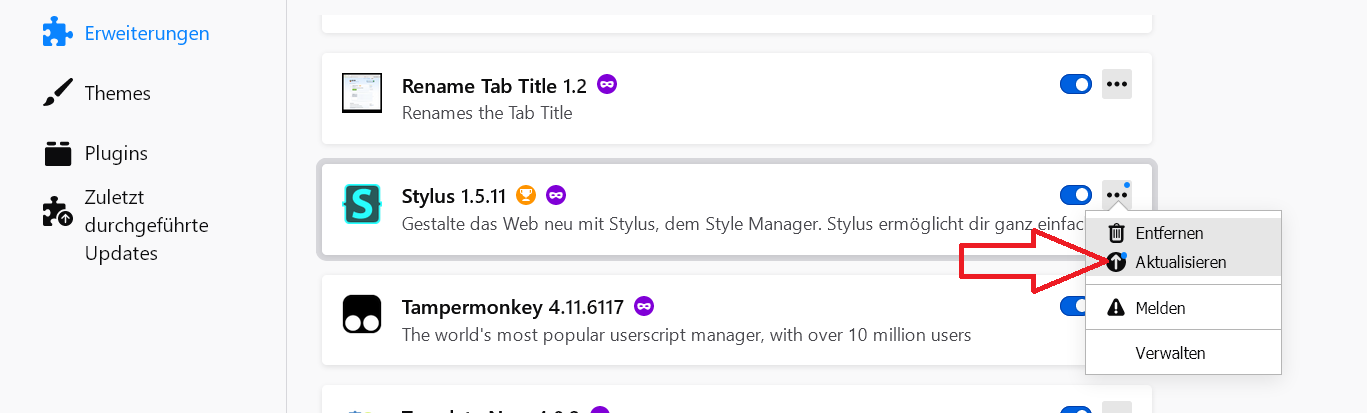Toggle the Tampermonkey extension switch
Image resolution: width=1367 pixels, height=413 pixels.
click(1072, 305)
